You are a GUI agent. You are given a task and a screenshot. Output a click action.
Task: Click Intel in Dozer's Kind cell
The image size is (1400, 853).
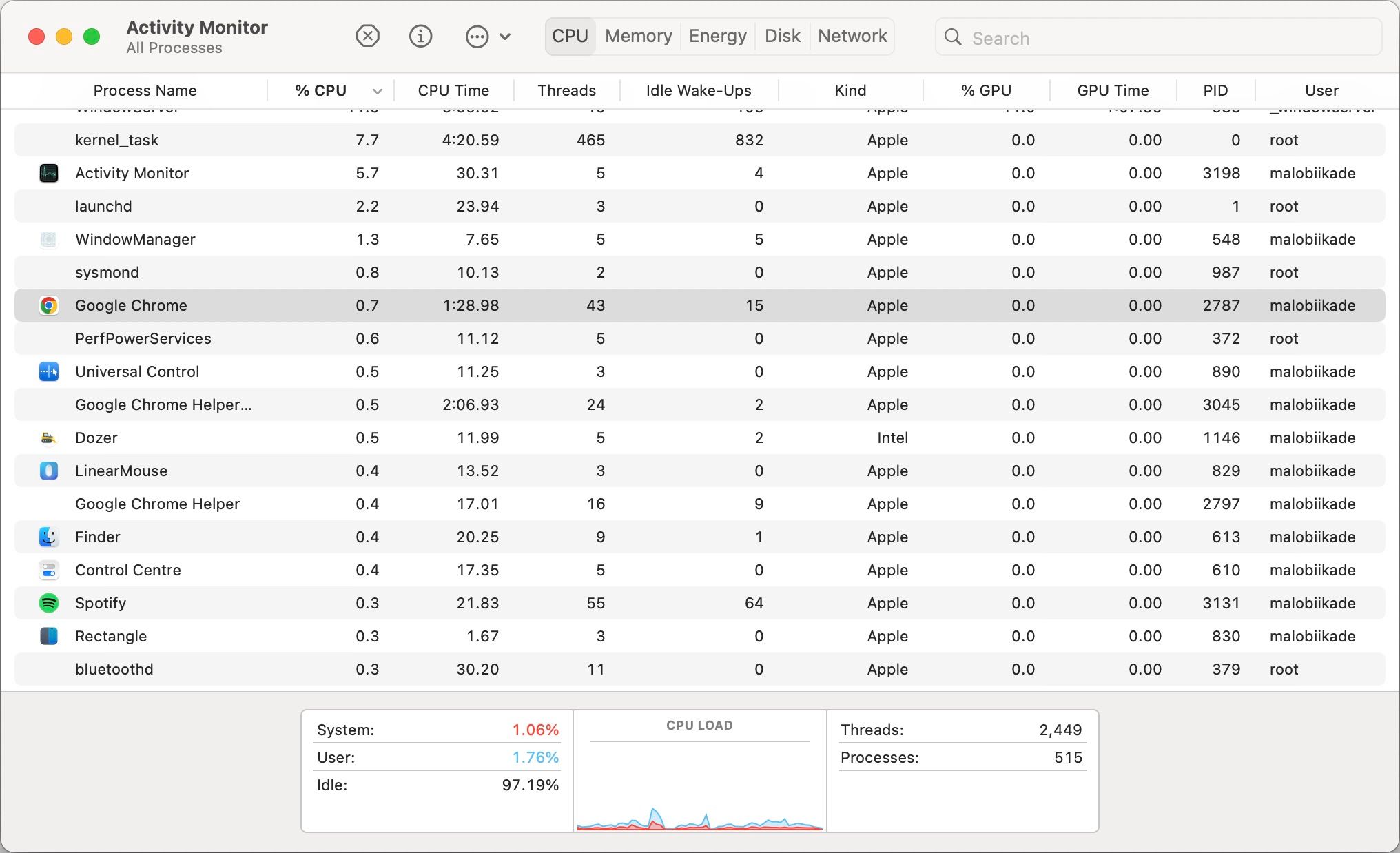892,438
